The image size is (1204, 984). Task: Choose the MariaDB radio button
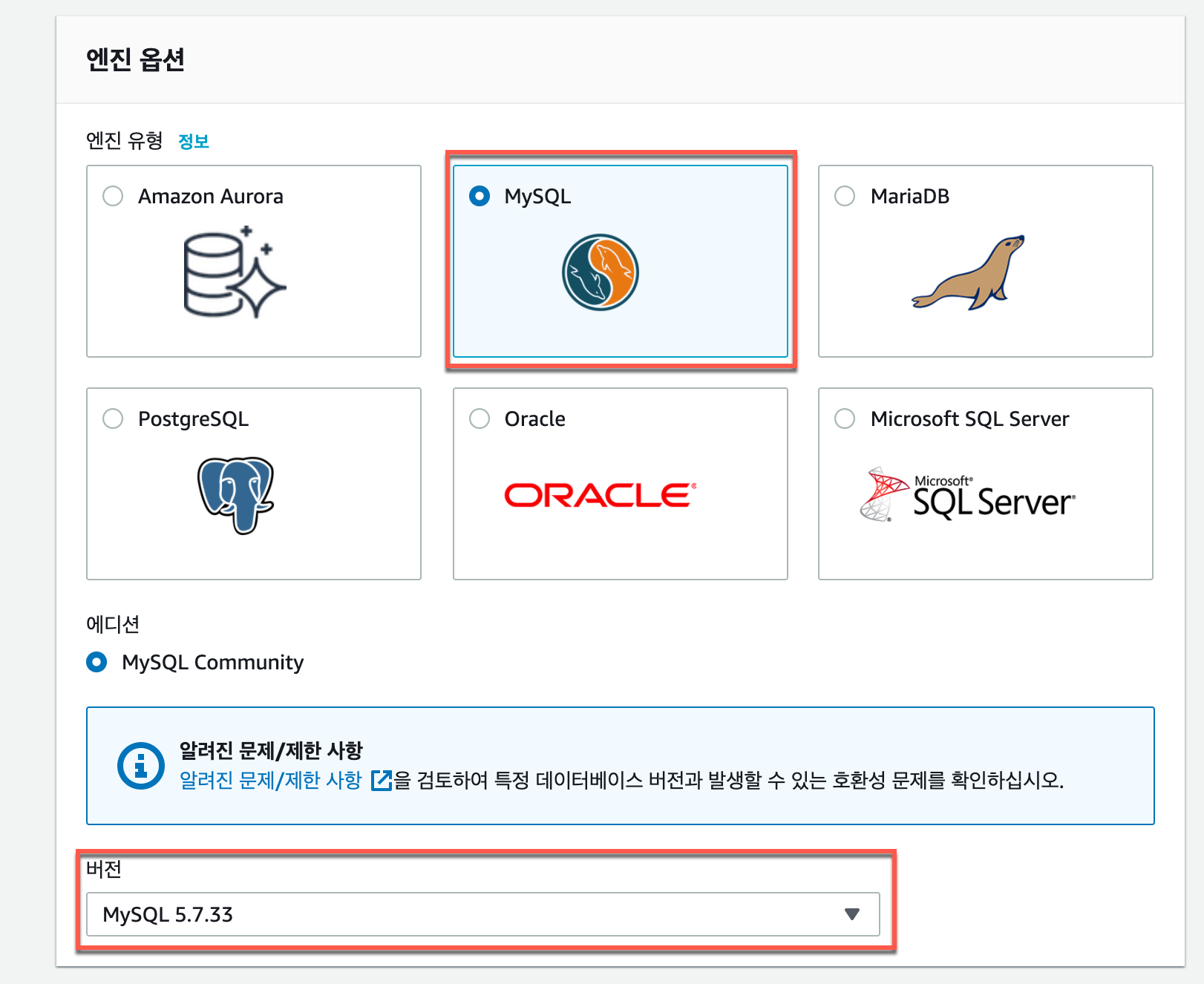(845, 196)
